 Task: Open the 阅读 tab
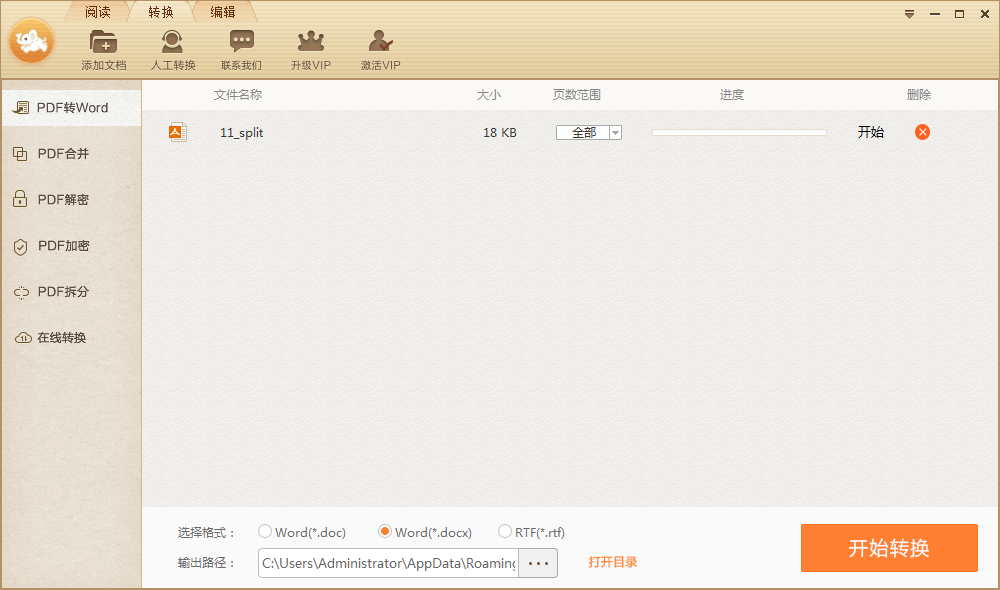pos(97,13)
